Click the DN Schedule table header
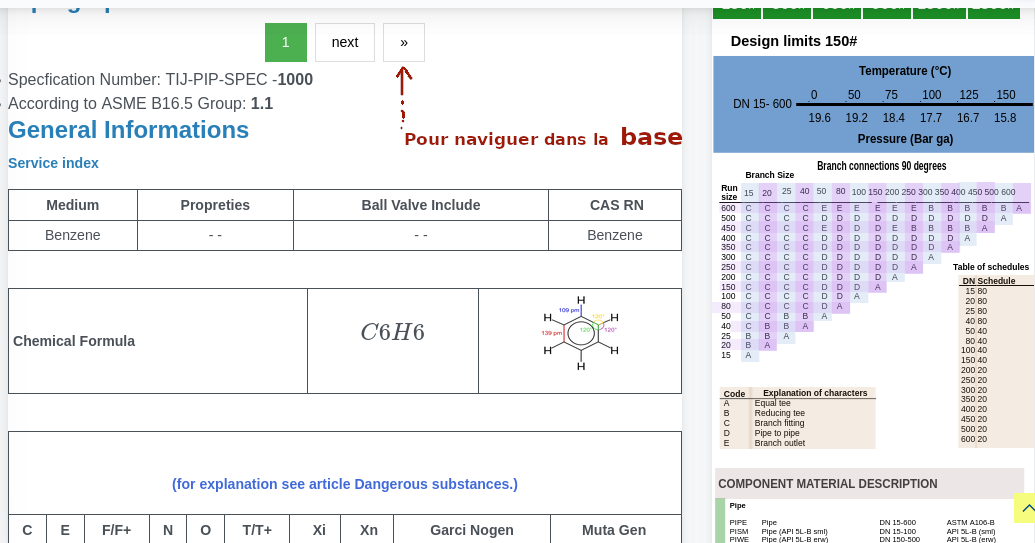This screenshot has width=1035, height=543. (x=989, y=280)
